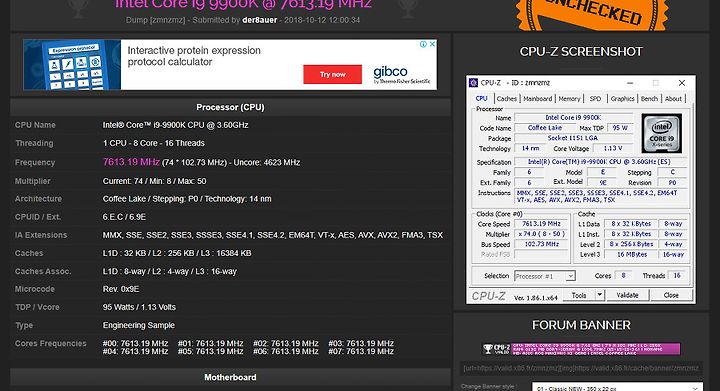Click the Processor (CPU) section header
The height and width of the screenshot is (391, 720).
point(230,107)
